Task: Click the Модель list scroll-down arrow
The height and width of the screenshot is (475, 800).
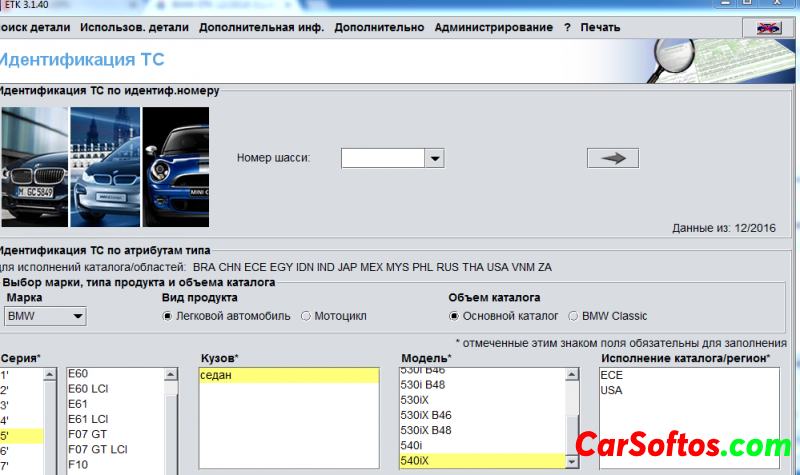Action: pos(572,461)
